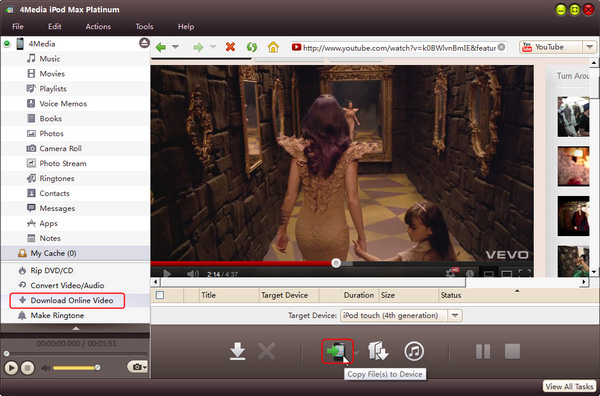This screenshot has height=396, width=600.
Task: Click View All Tasks
Action: pyautogui.click(x=569, y=386)
